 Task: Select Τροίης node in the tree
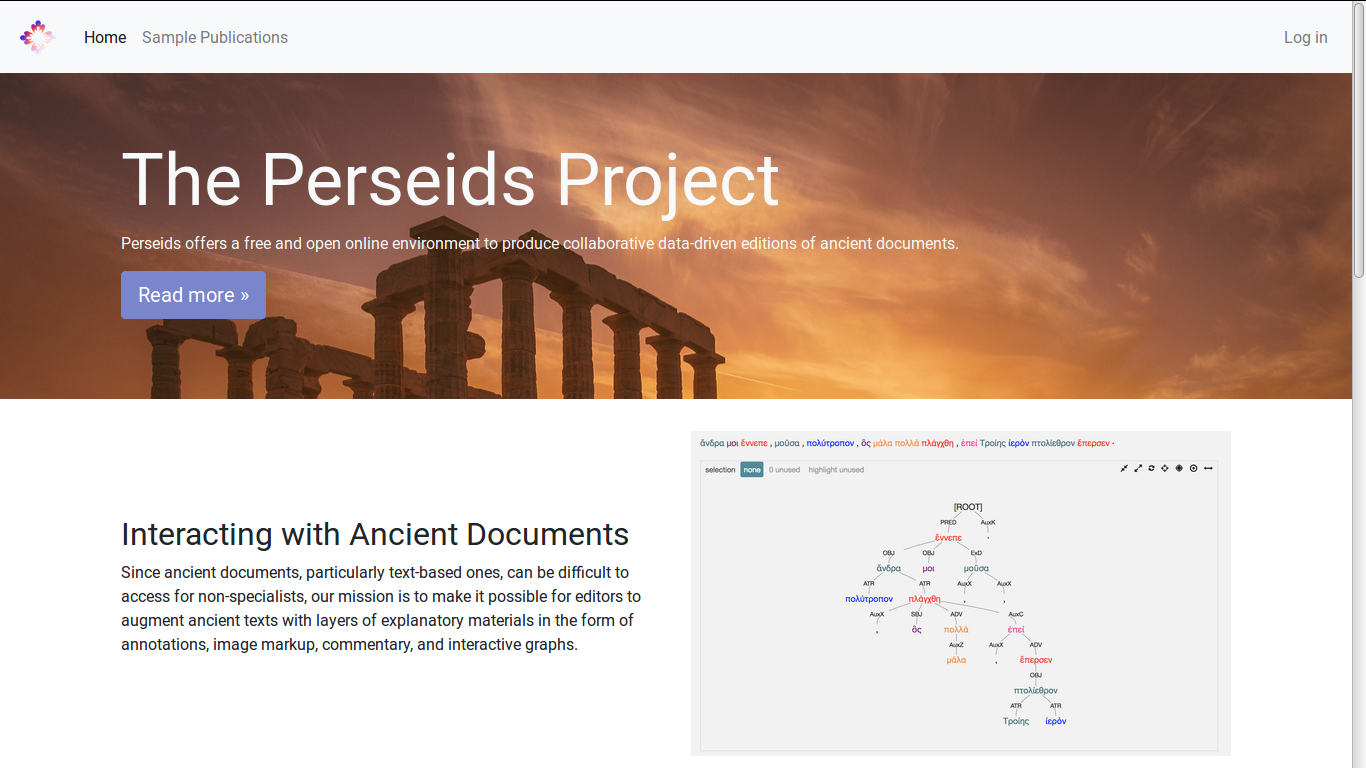point(1016,721)
